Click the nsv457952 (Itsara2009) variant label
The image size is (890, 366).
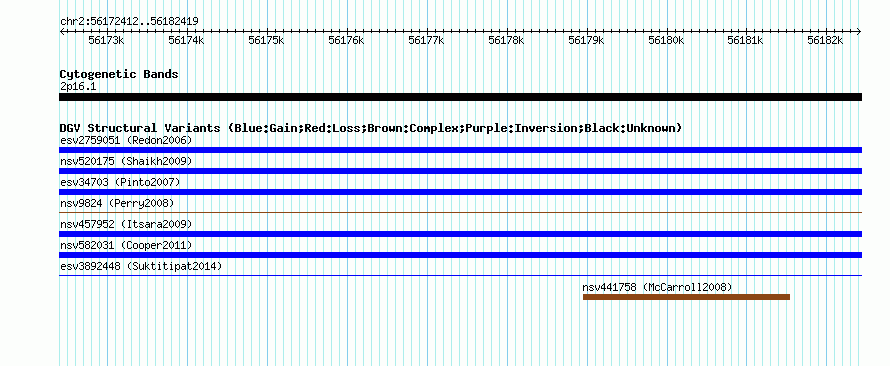pyautogui.click(x=126, y=224)
